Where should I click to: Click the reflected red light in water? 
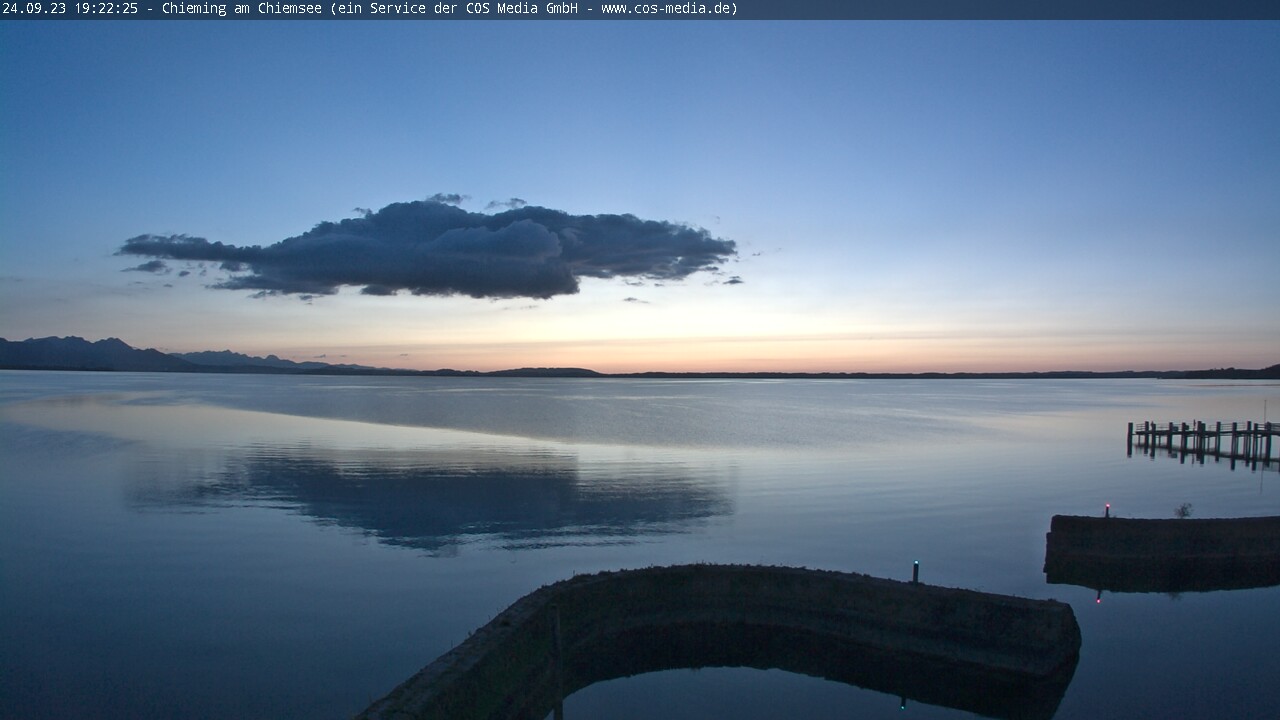point(1099,597)
